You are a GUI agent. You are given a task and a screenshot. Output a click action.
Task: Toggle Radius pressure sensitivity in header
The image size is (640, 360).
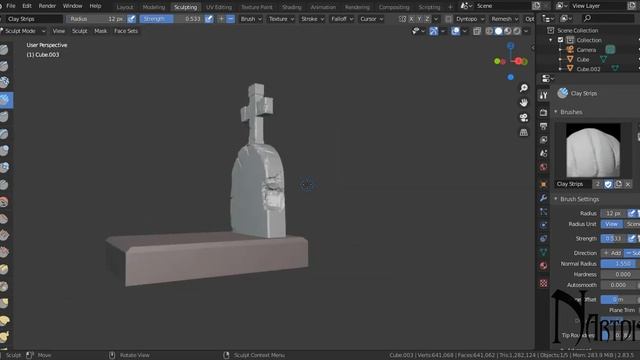pyautogui.click(x=131, y=19)
